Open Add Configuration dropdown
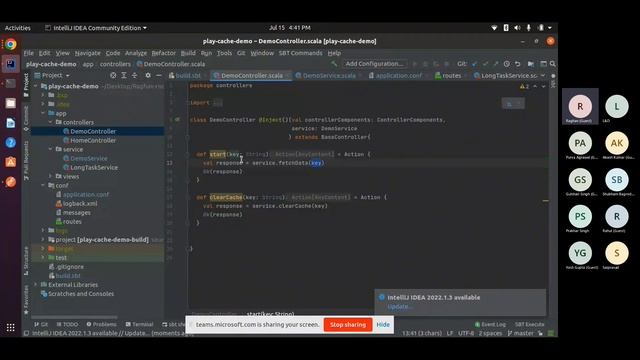Viewport: 640px width, 360px height. pyautogui.click(x=374, y=64)
